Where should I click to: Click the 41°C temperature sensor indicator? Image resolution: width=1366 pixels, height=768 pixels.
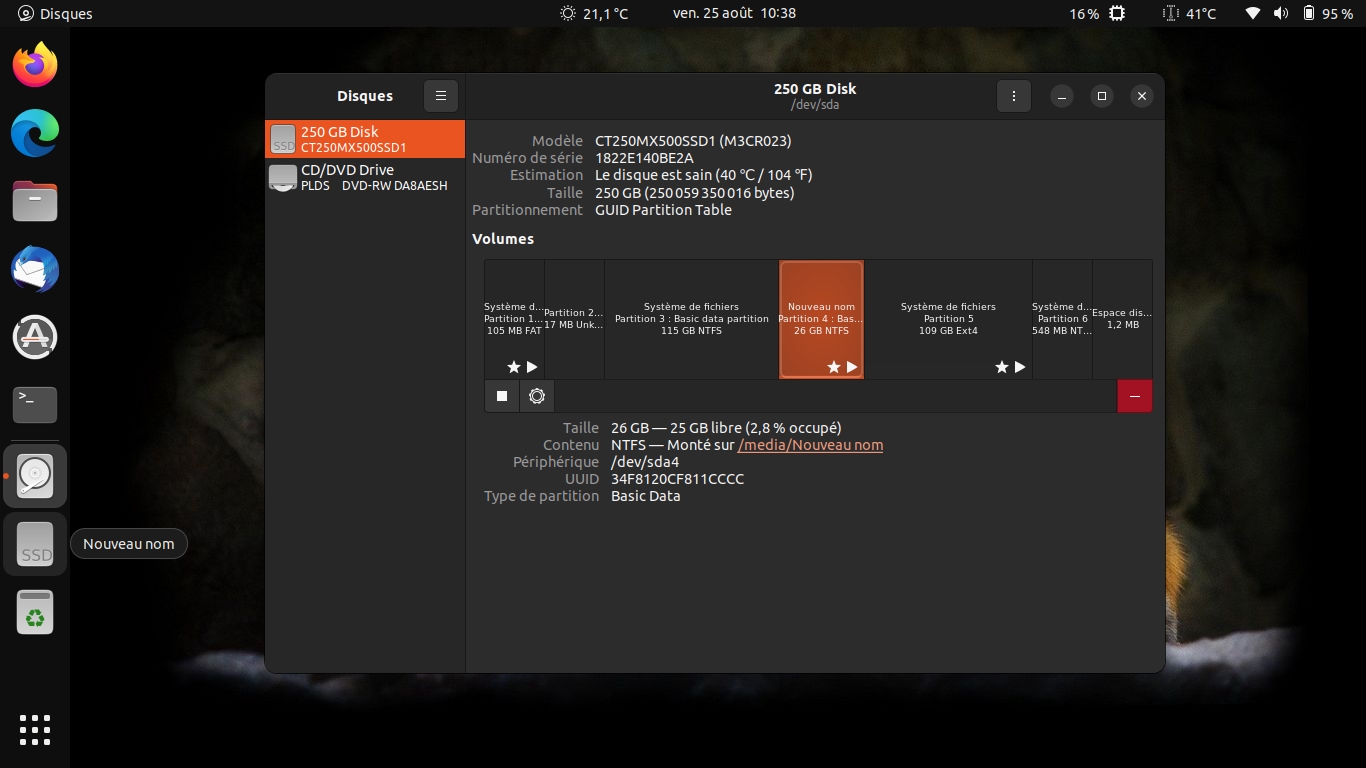[1190, 13]
